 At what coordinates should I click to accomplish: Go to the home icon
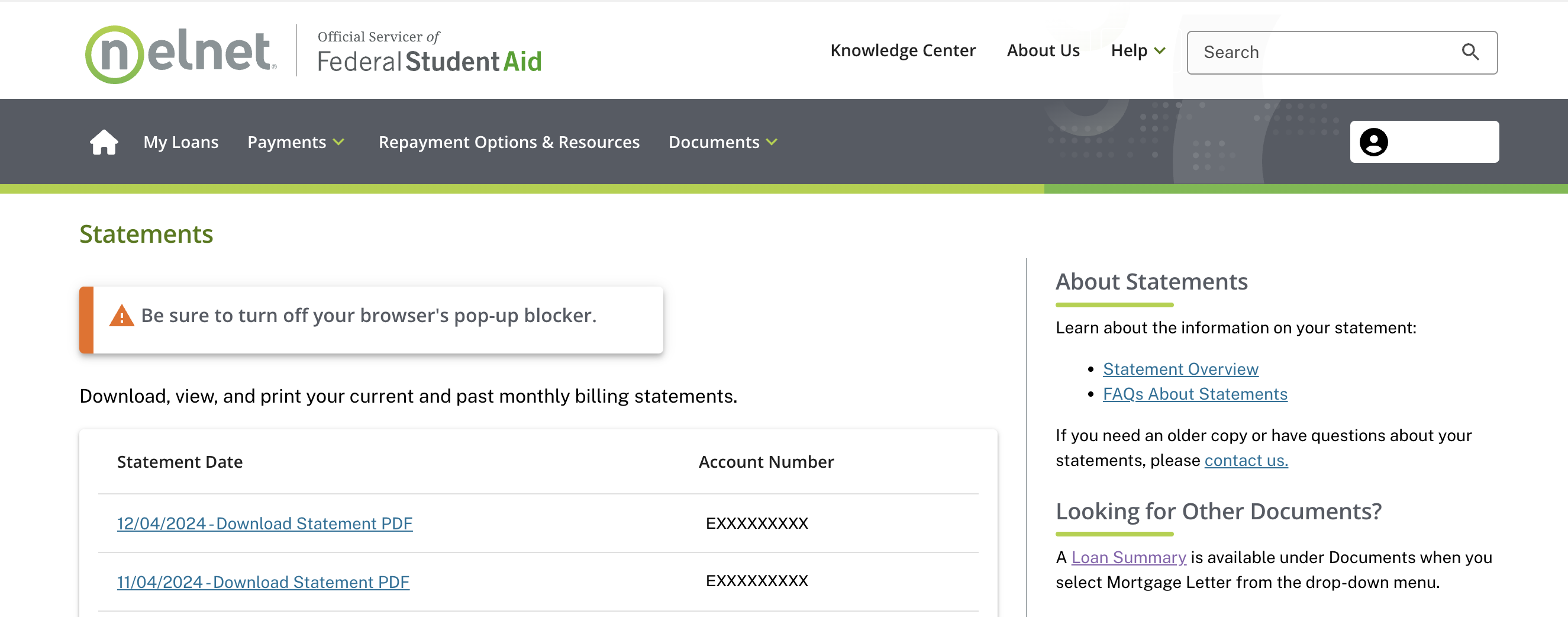(104, 142)
